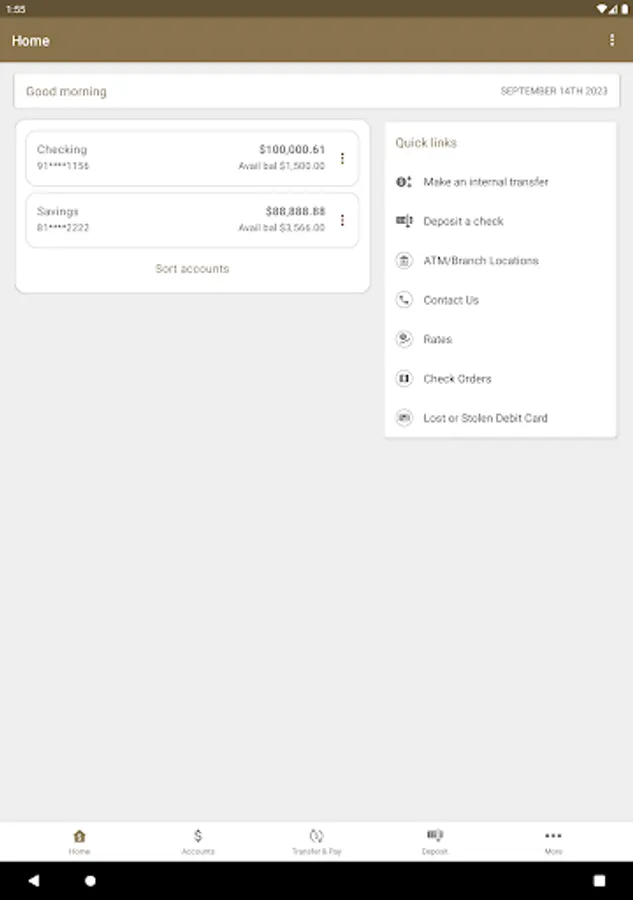The image size is (633, 900).
Task: Open the Savings account card
Action: 180,220
